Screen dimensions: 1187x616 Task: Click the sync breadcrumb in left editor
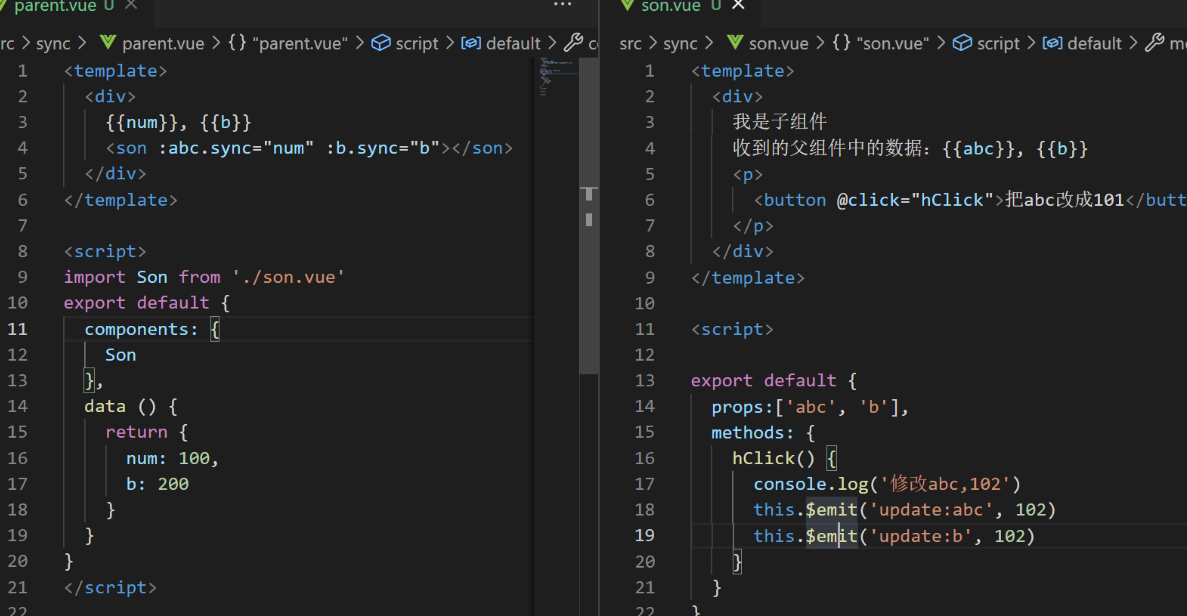(x=53, y=44)
